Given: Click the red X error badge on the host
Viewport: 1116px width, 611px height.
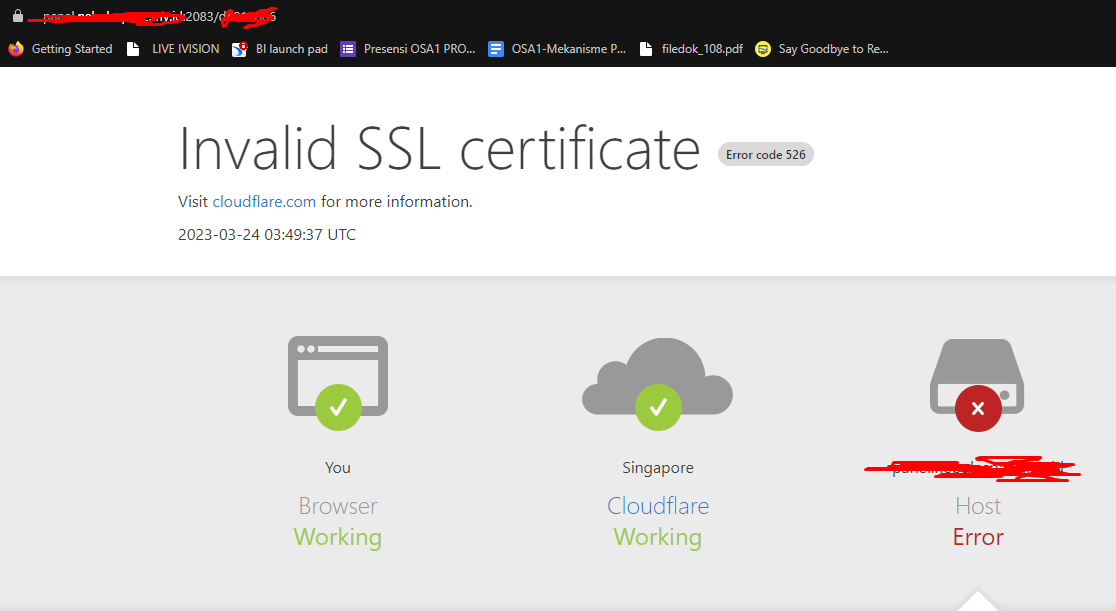Looking at the screenshot, I should (x=978, y=409).
